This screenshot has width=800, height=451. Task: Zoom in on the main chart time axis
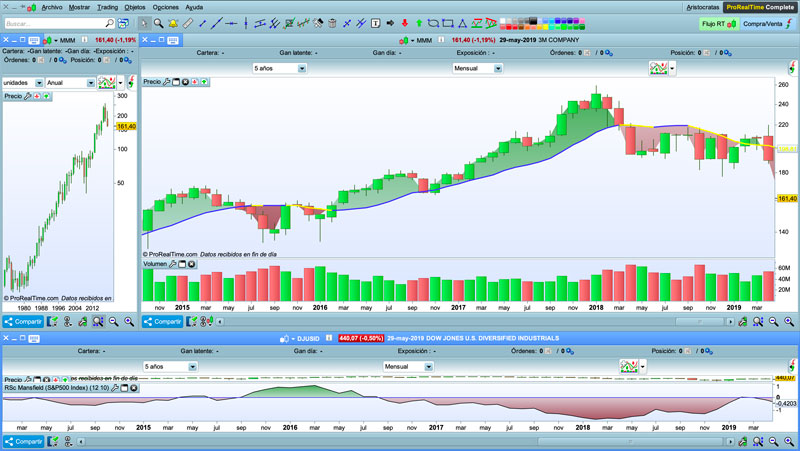coord(789,321)
